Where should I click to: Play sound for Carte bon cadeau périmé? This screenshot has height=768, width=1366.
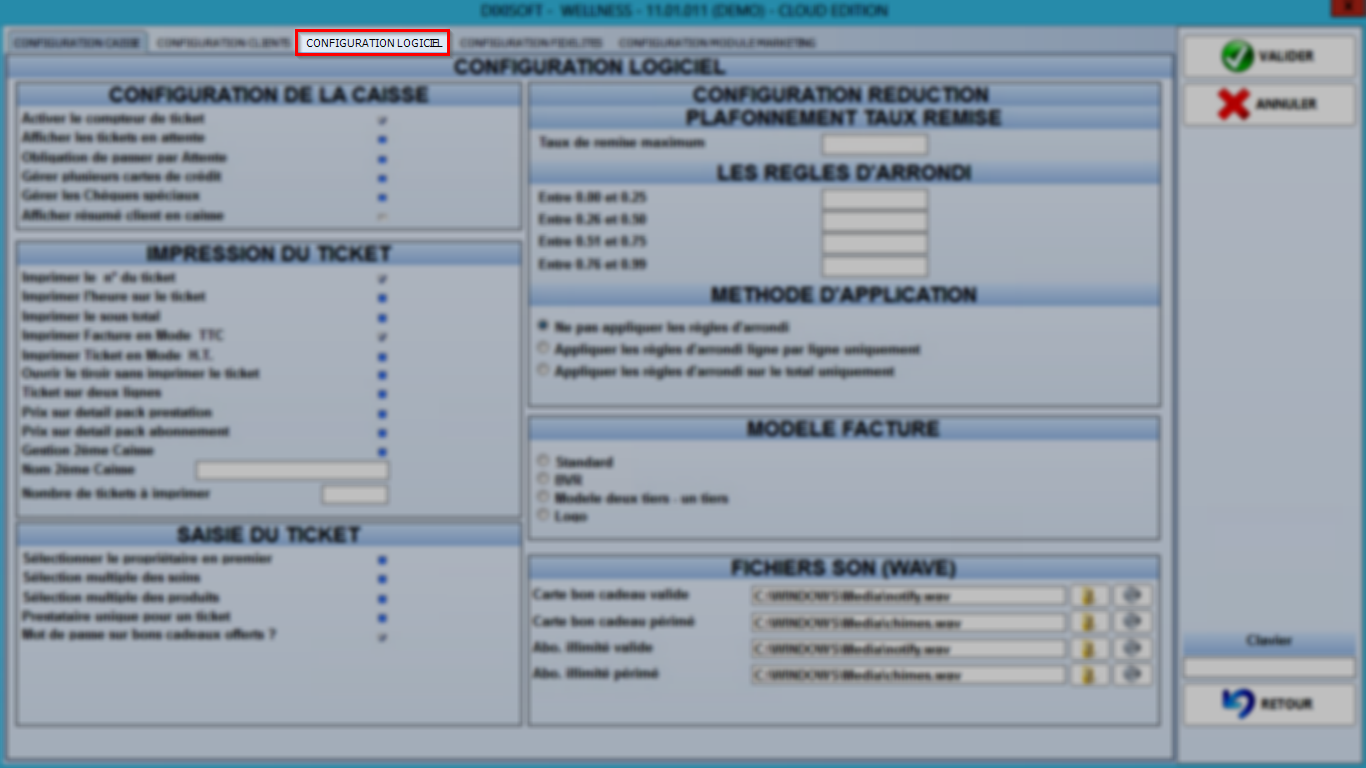1133,622
